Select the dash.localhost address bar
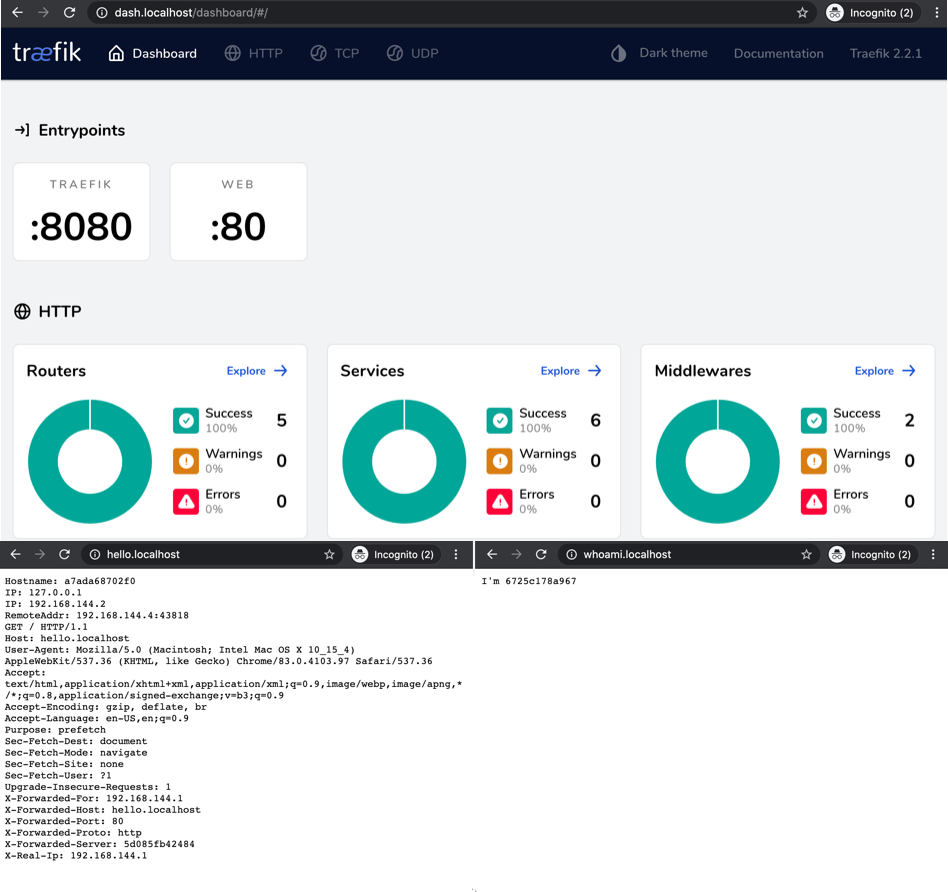Image resolution: width=948 pixels, height=892 pixels. tap(453, 13)
